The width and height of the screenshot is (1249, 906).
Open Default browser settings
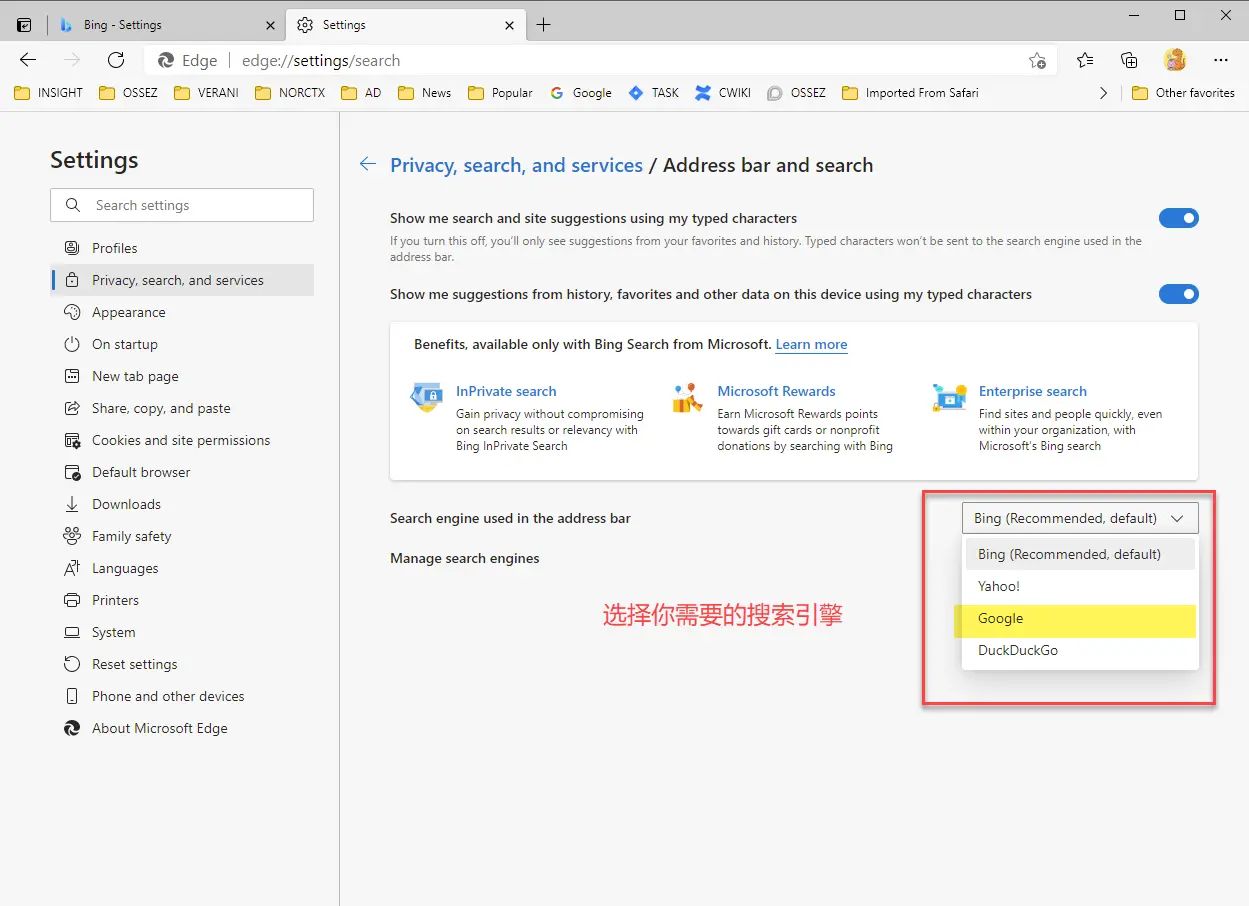(182, 472)
